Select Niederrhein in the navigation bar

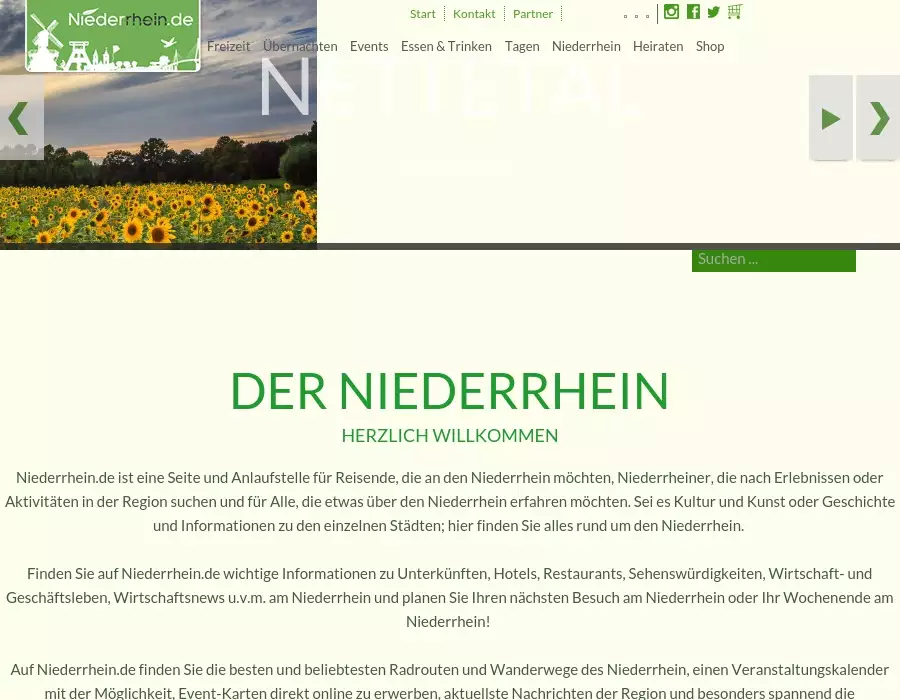point(586,46)
